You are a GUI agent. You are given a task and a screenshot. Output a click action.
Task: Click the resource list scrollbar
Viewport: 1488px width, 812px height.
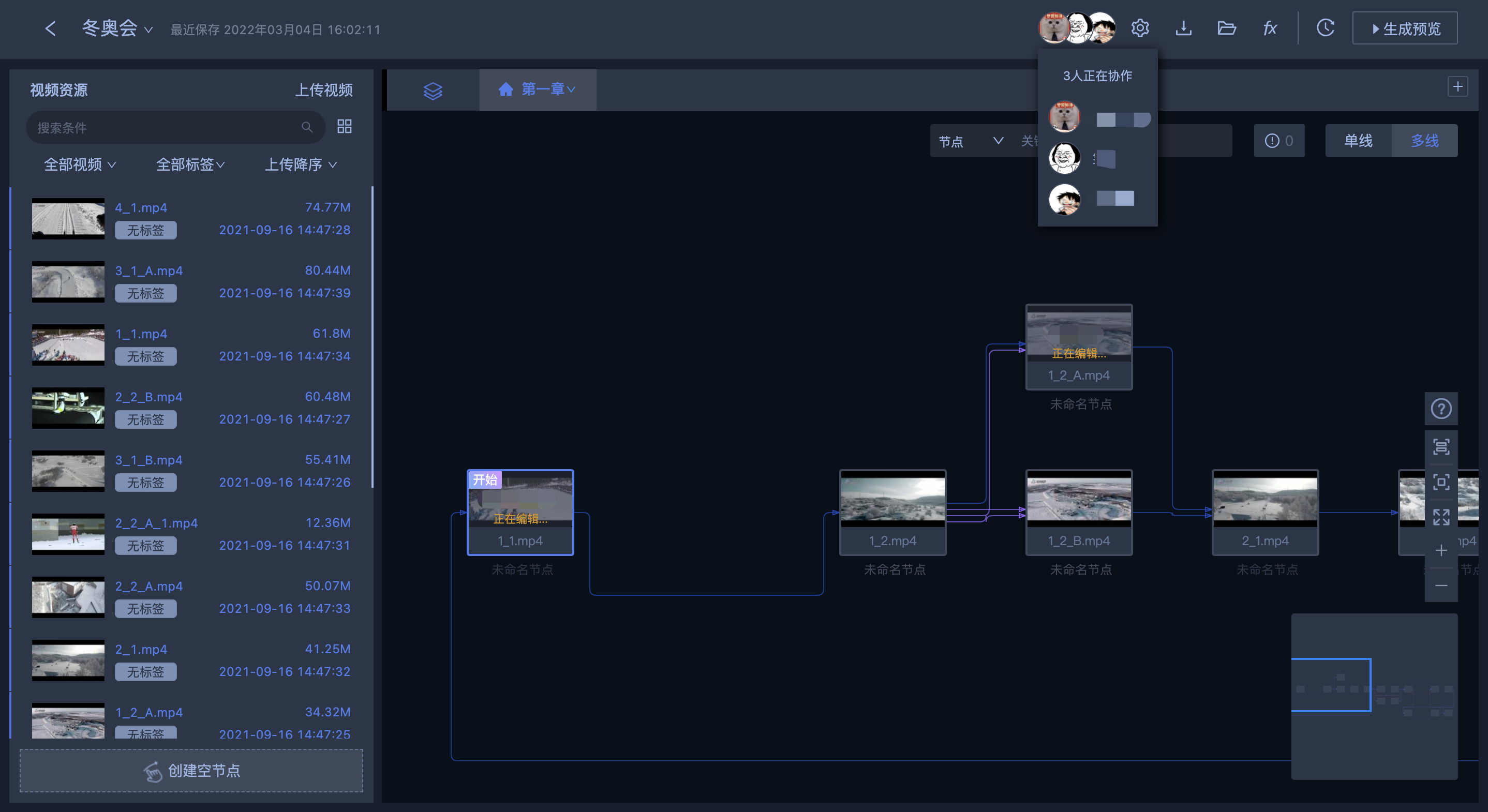[372, 337]
